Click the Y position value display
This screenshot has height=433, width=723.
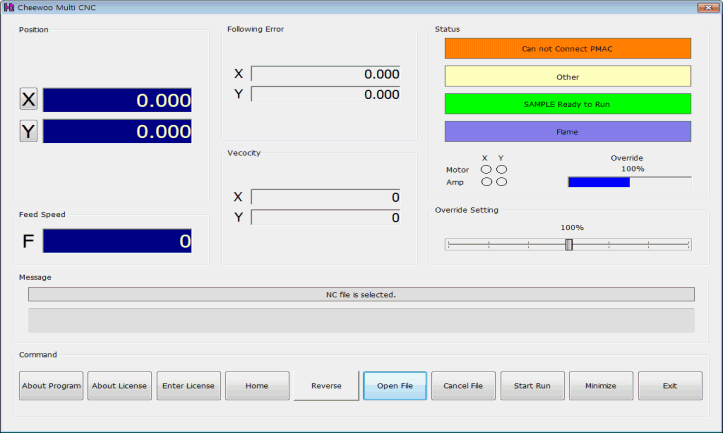tap(117, 131)
